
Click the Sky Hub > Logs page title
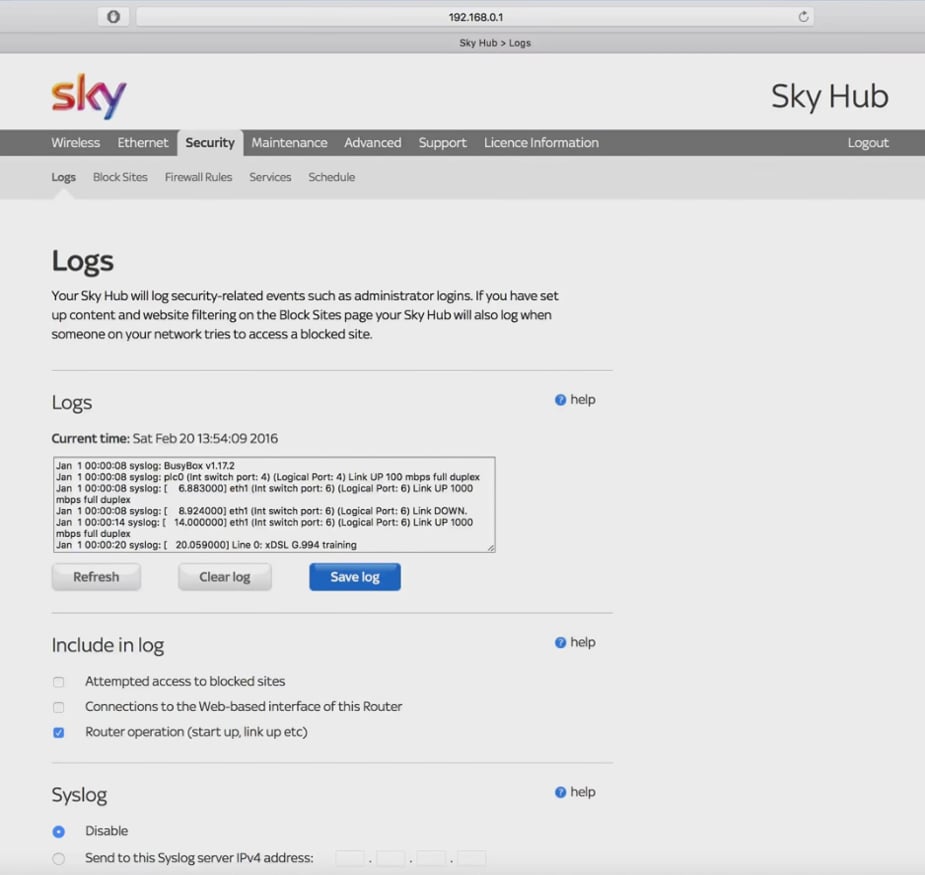pyautogui.click(x=495, y=43)
